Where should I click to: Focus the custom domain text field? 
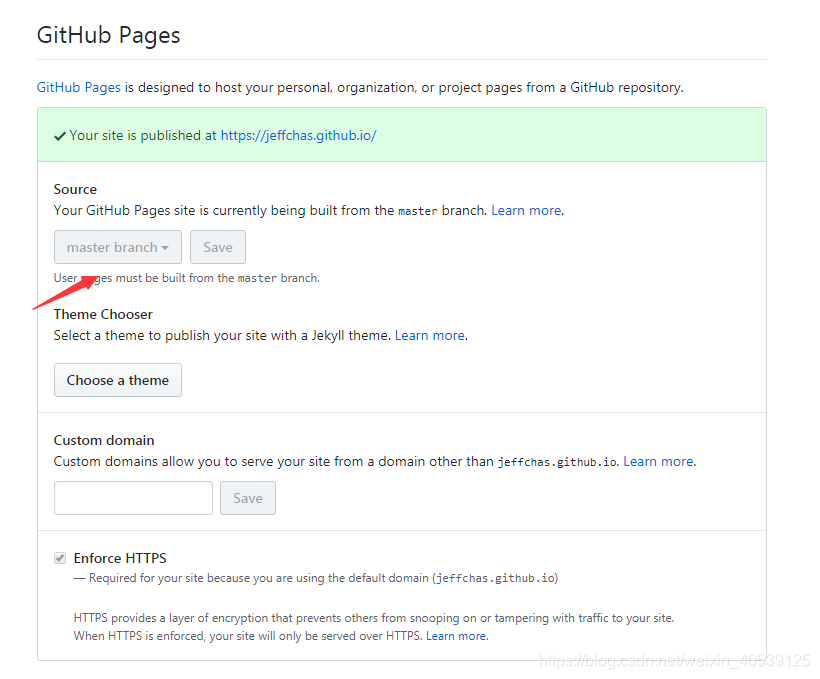[x=133, y=498]
